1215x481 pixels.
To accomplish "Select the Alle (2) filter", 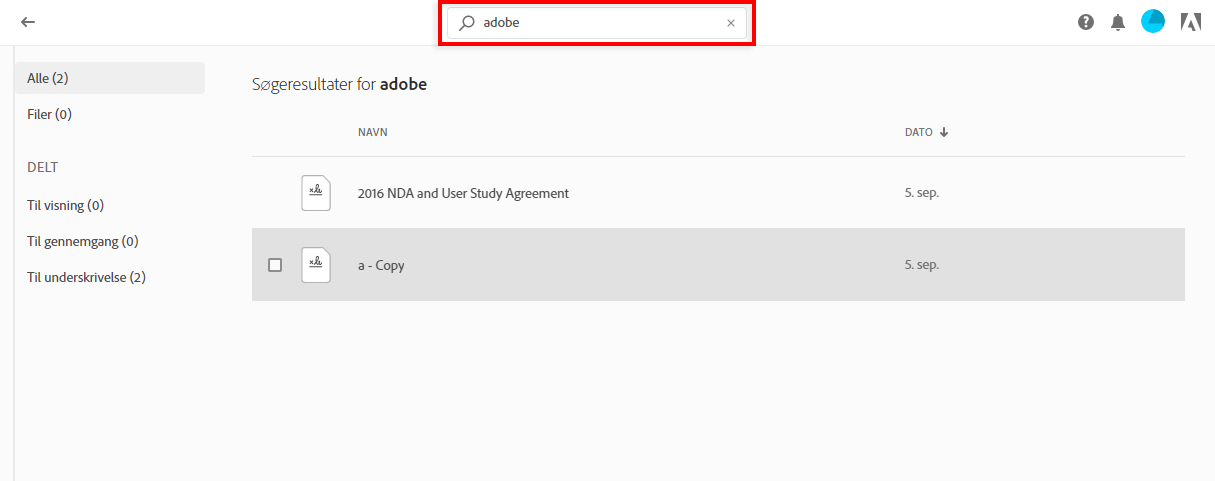I will point(110,78).
